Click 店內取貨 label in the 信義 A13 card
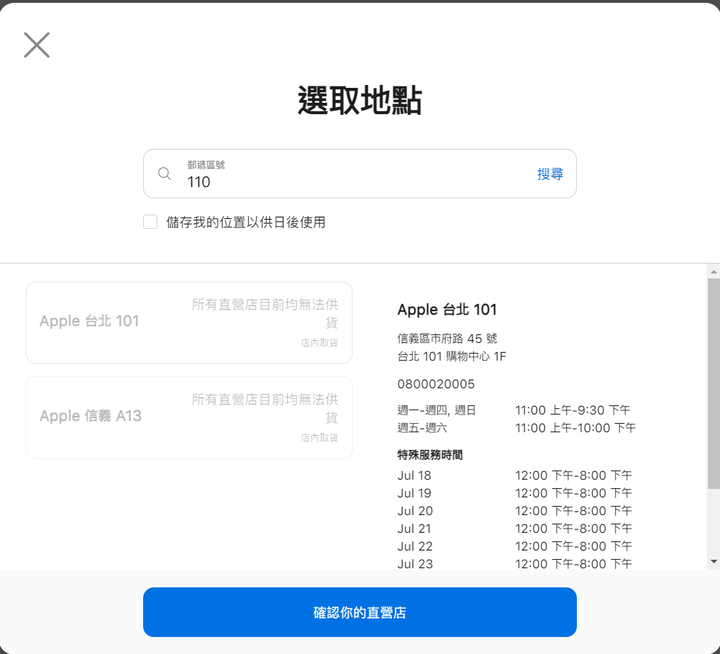The width and height of the screenshot is (720, 654). (x=320, y=438)
